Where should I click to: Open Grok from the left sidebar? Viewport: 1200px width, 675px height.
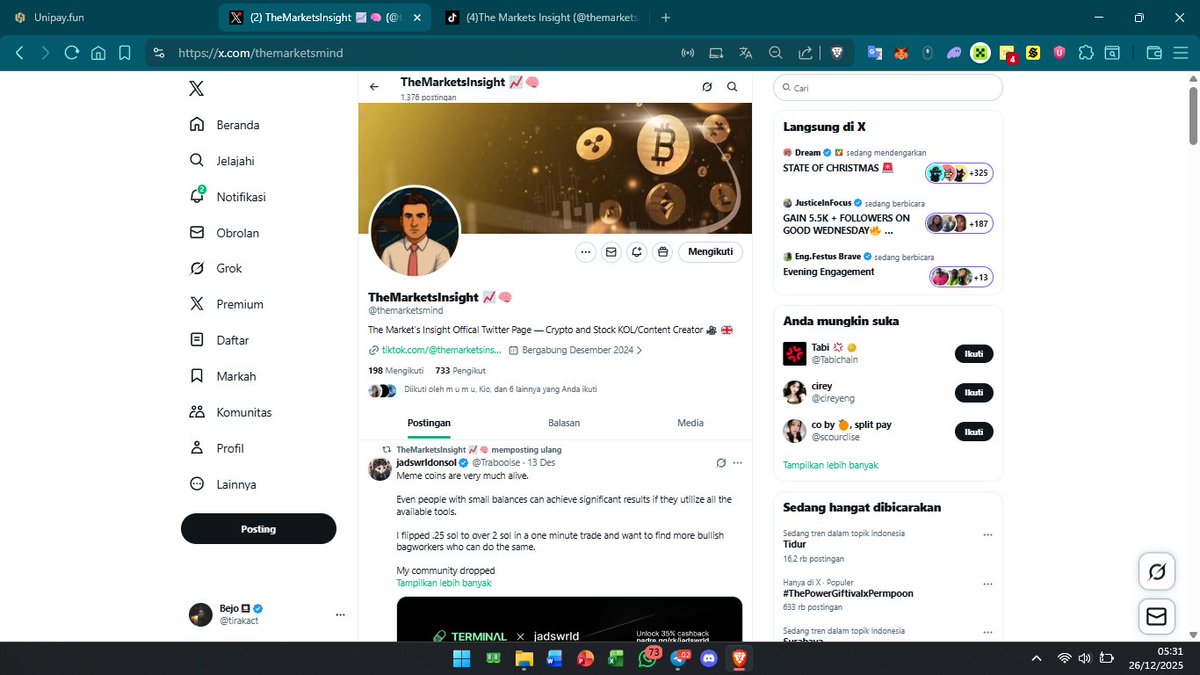click(228, 268)
